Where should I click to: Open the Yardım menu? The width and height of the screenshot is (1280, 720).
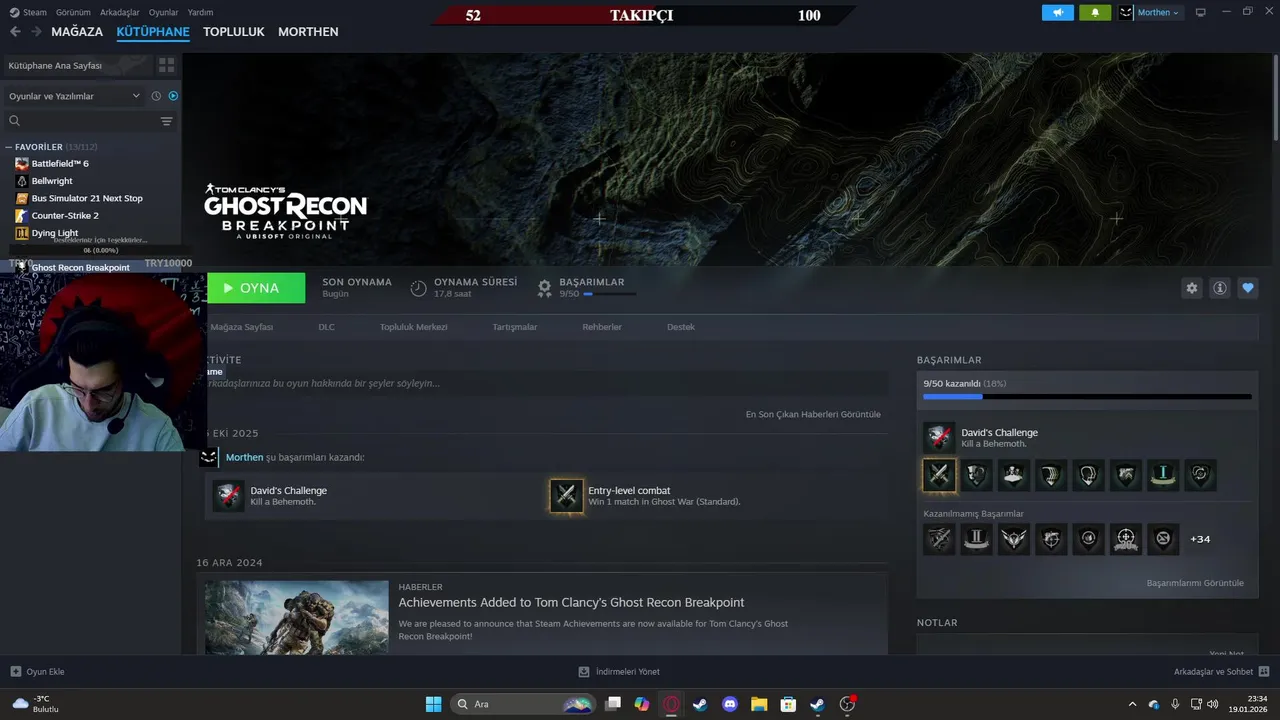[200, 12]
